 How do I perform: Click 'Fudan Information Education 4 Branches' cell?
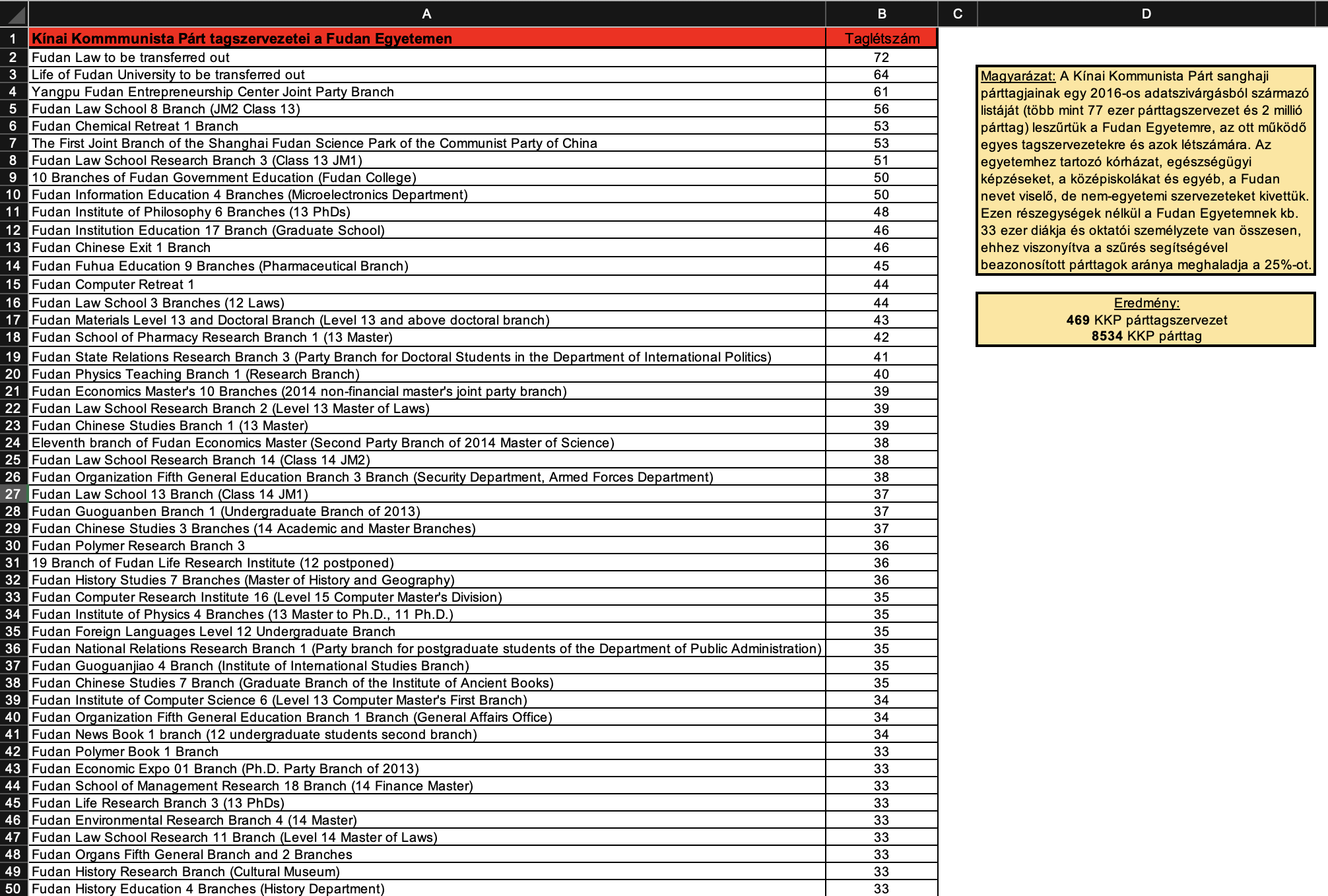[x=427, y=195]
